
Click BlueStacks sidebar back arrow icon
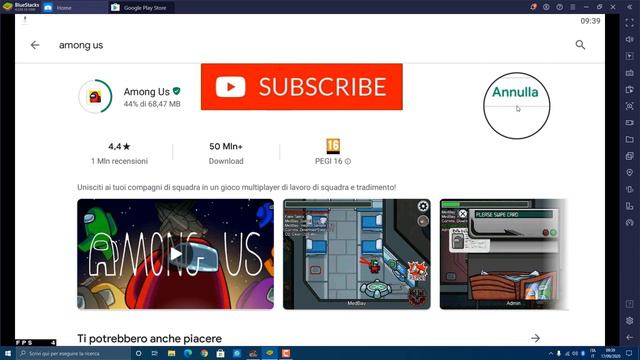(629, 337)
